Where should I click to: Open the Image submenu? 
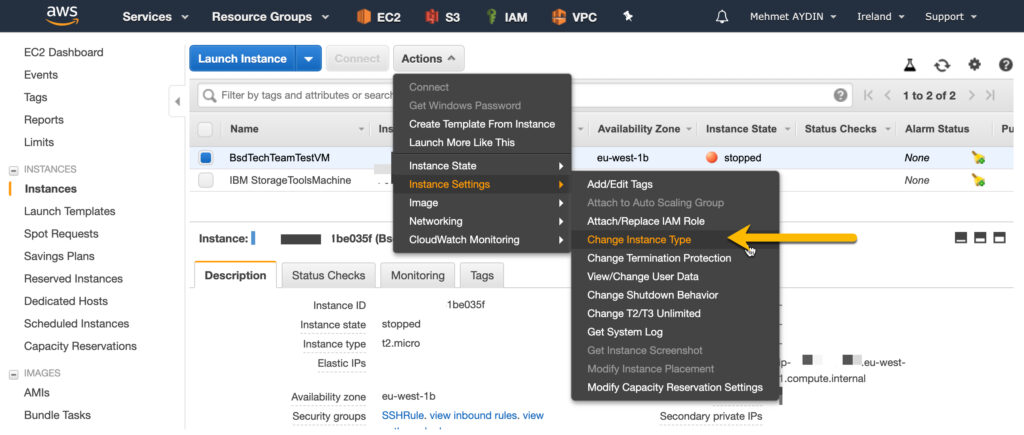pos(482,202)
